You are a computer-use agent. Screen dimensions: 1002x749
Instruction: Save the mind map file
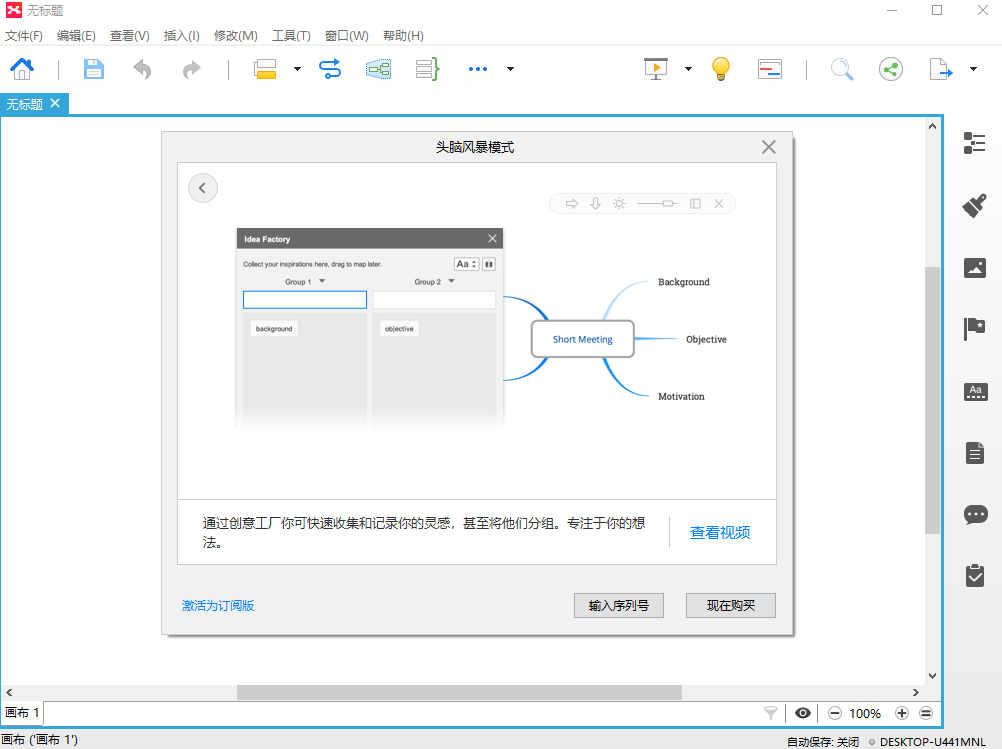tap(93, 68)
